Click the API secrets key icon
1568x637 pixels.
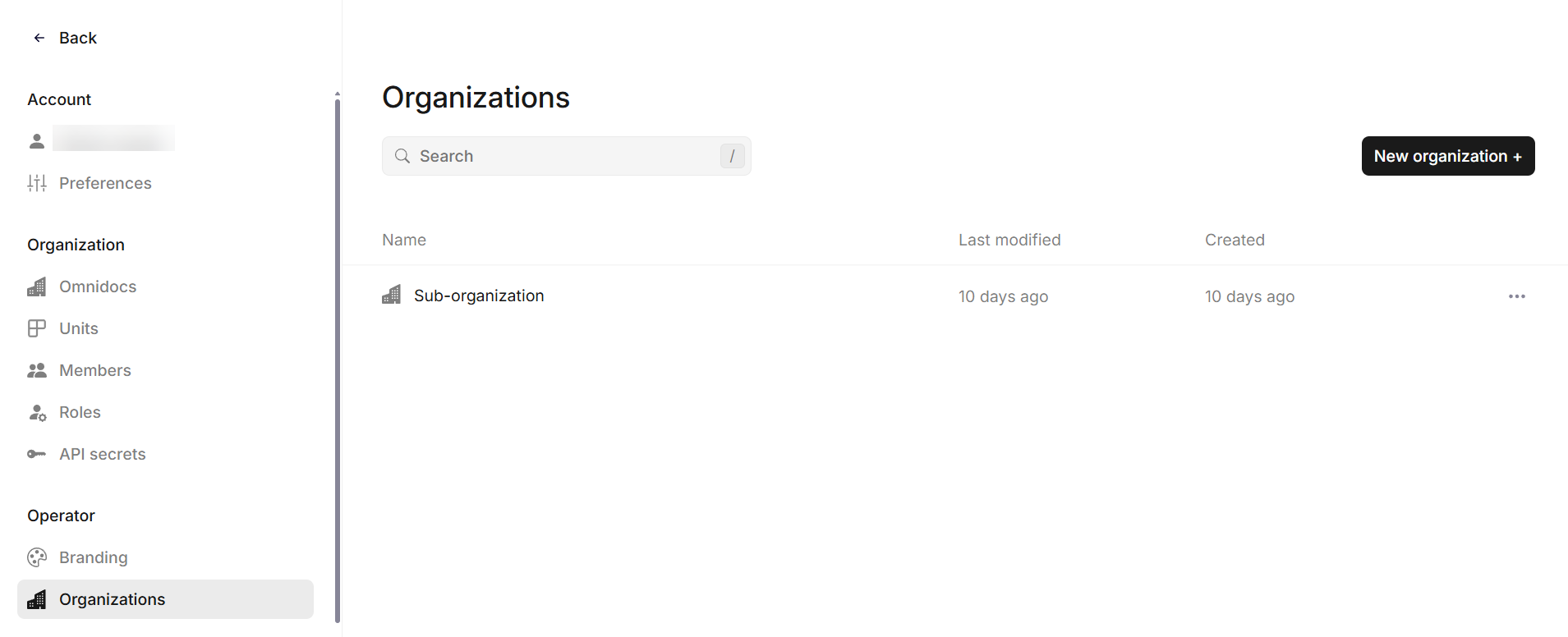[x=37, y=454]
